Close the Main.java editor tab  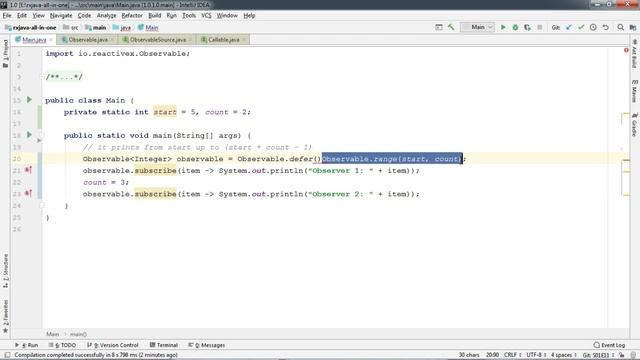click(x=51, y=40)
